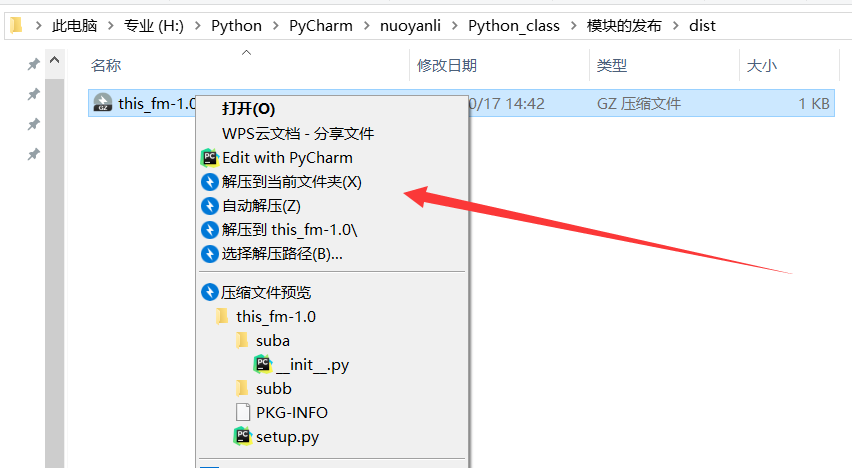Choose 解压到当前文件夹(X) option
852x468 pixels.
tap(292, 182)
